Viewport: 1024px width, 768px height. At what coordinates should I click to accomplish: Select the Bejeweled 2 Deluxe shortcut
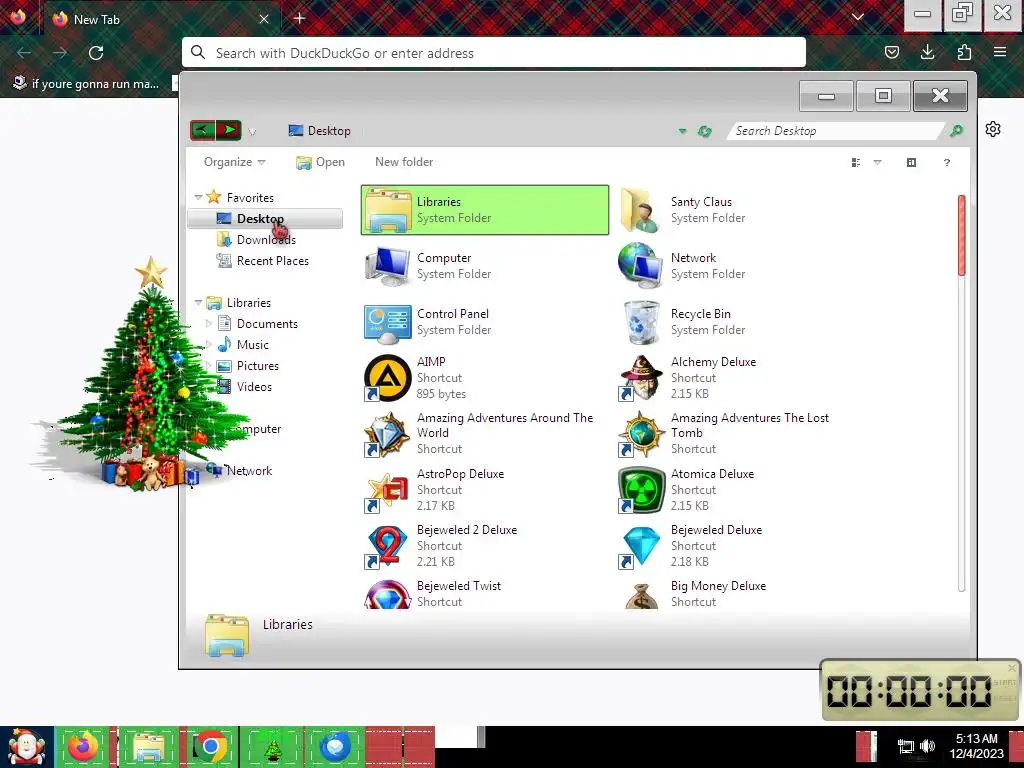tap(485, 545)
